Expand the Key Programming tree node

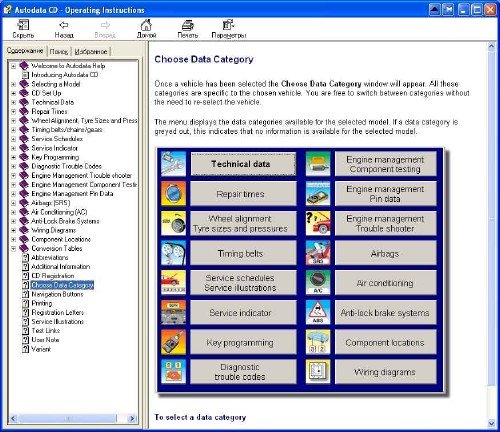pos(13,157)
